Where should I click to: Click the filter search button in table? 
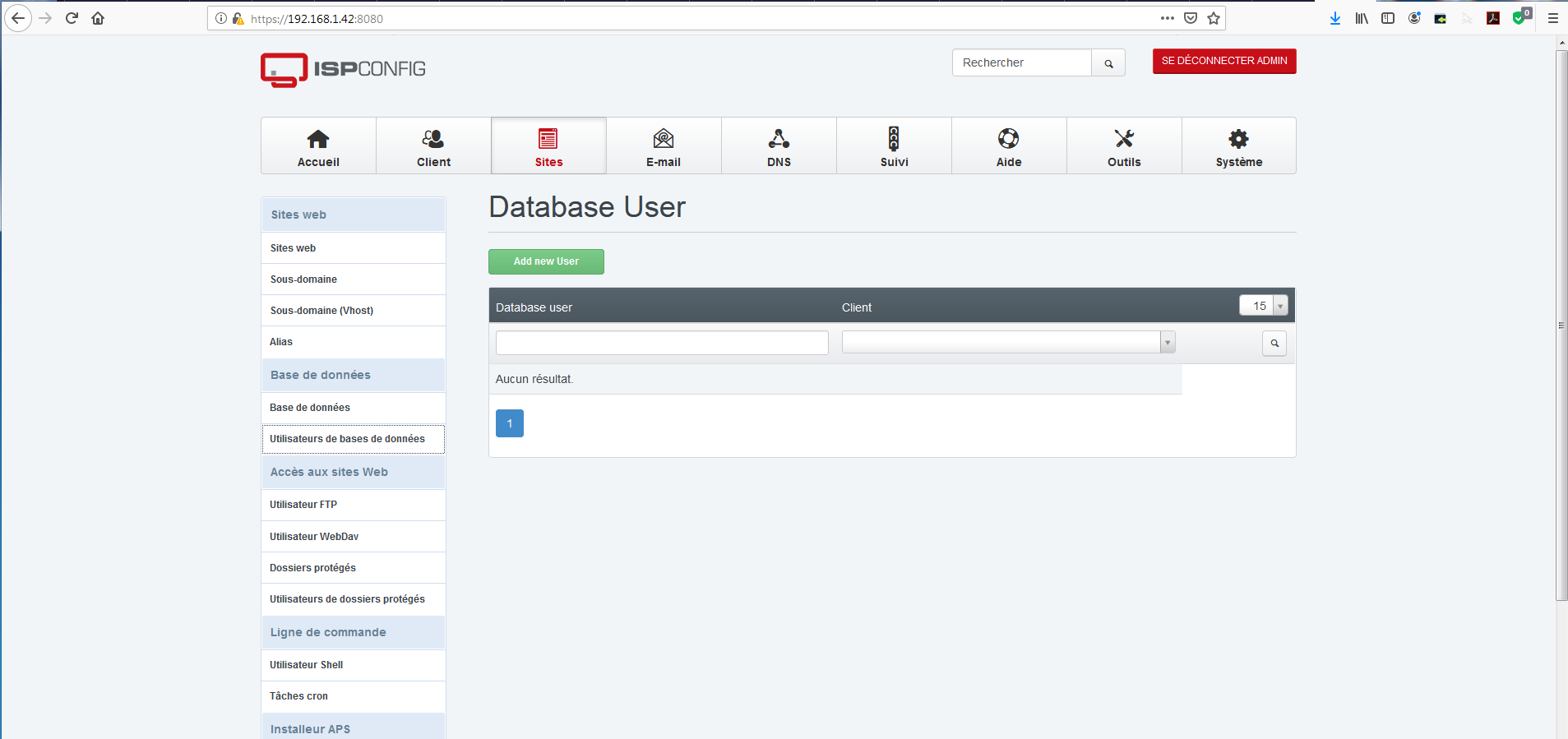point(1274,343)
